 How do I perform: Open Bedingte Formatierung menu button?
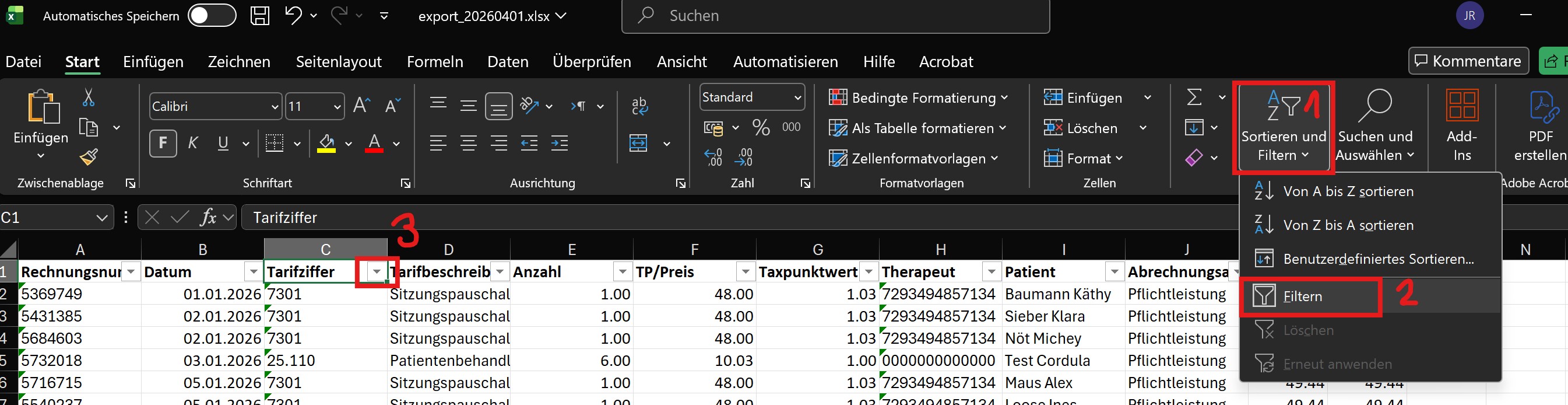coord(919,97)
